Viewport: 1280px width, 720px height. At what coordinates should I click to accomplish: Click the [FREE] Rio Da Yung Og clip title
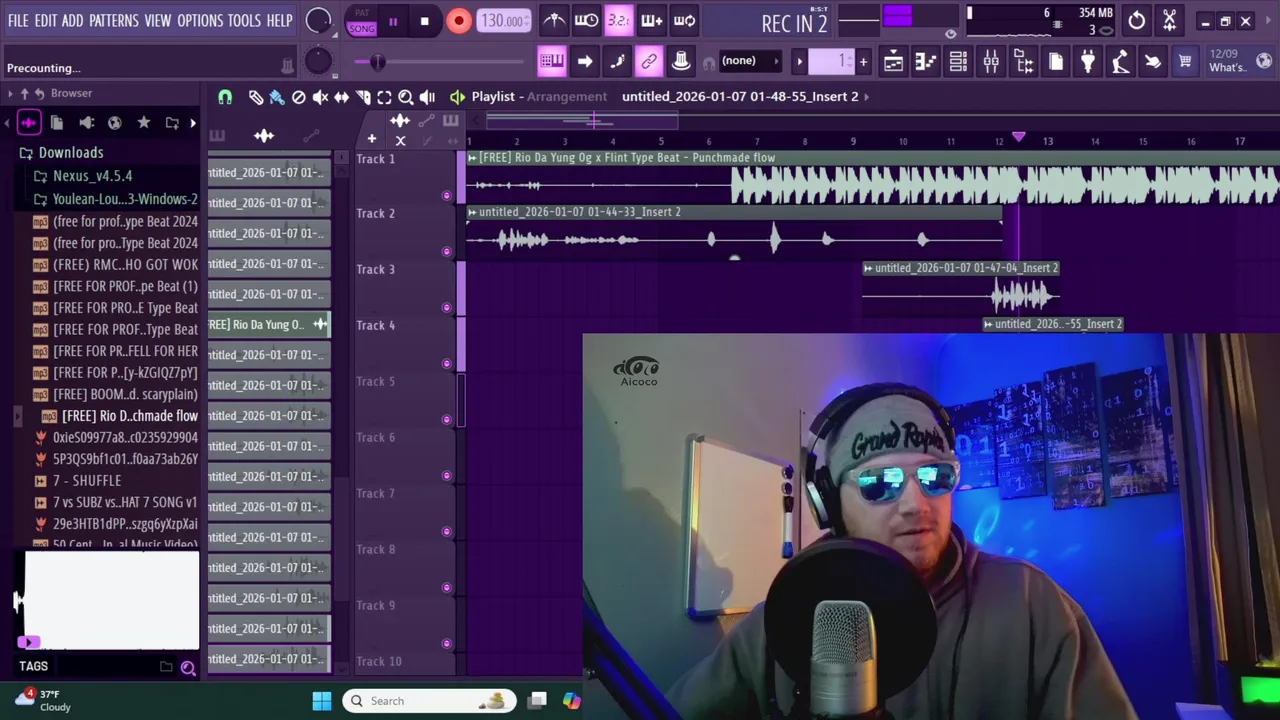[x=627, y=158]
